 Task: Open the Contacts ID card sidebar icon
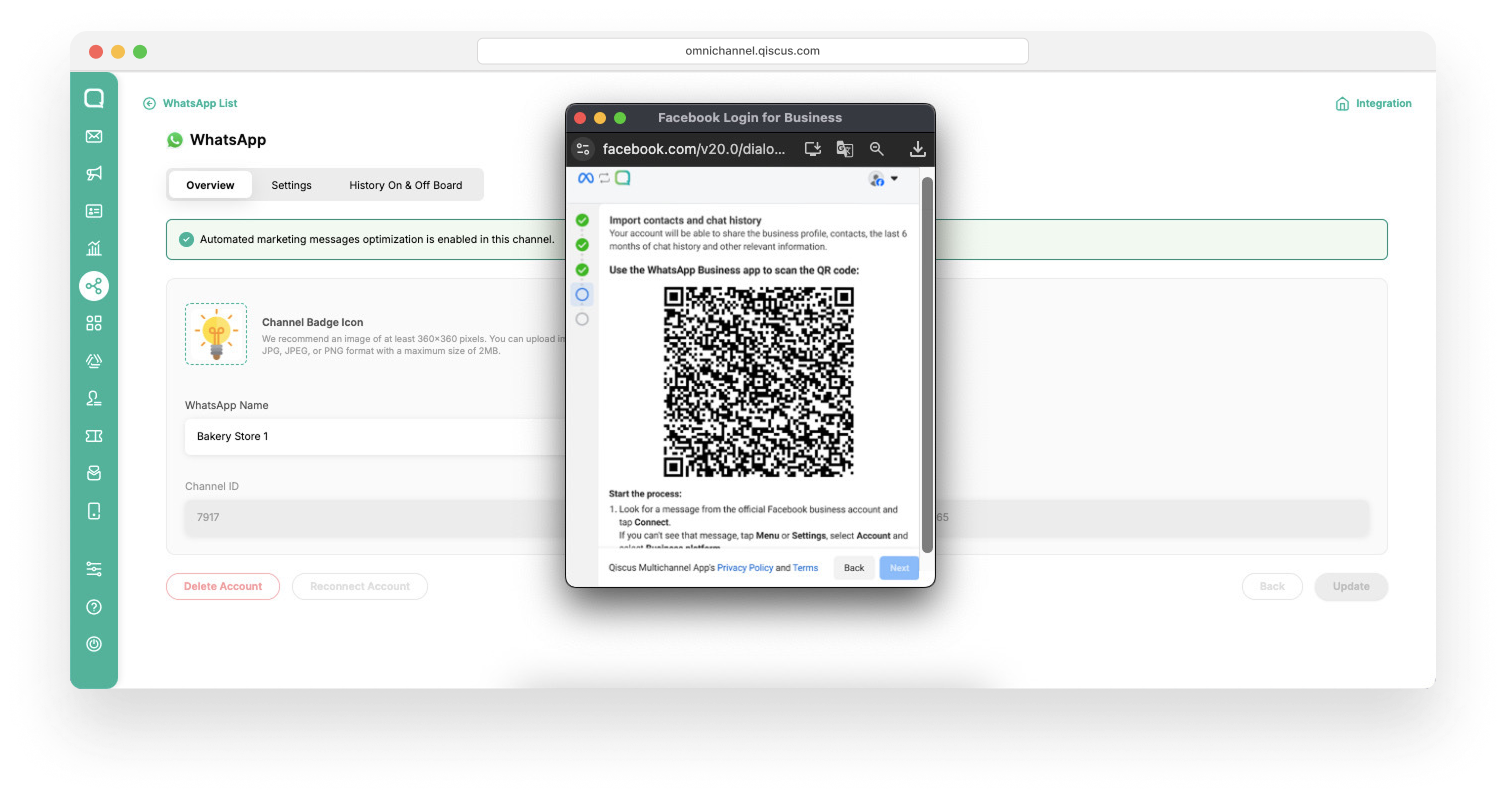point(94,211)
